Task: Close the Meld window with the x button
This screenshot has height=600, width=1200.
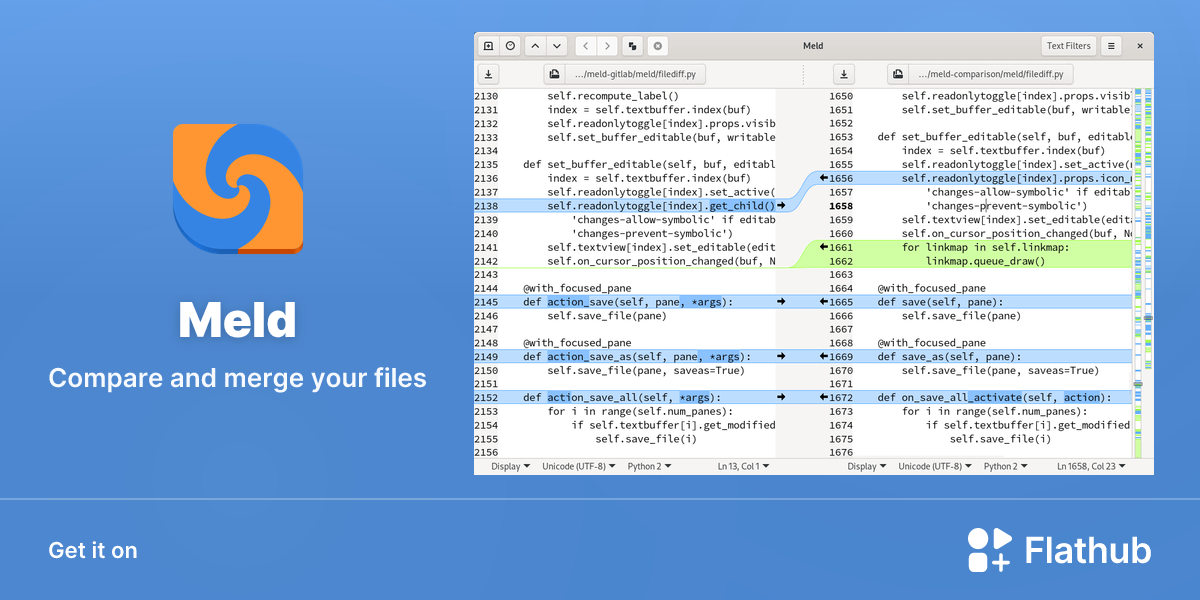Action: tap(1139, 46)
